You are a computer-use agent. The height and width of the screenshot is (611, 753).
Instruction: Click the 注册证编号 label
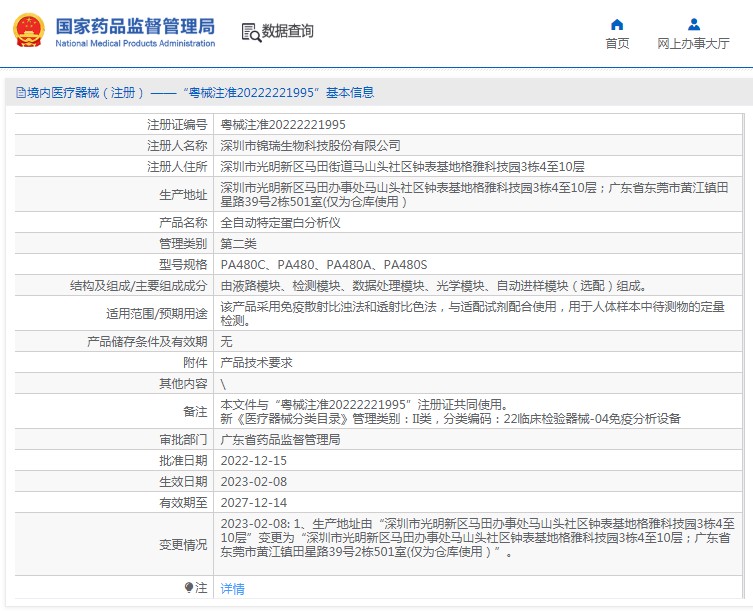[x=177, y=125]
